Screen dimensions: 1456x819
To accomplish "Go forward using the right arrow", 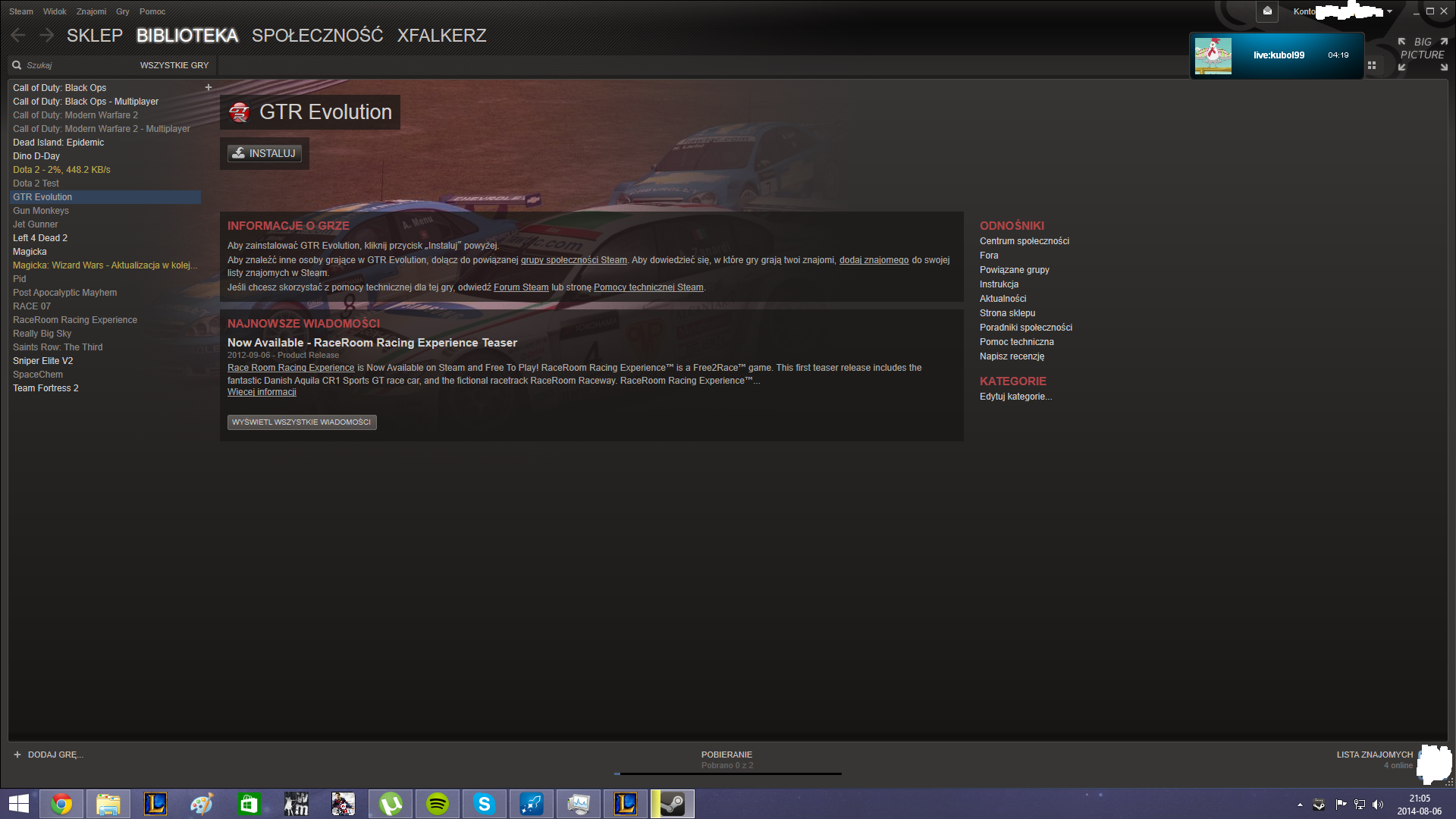I will [46, 35].
